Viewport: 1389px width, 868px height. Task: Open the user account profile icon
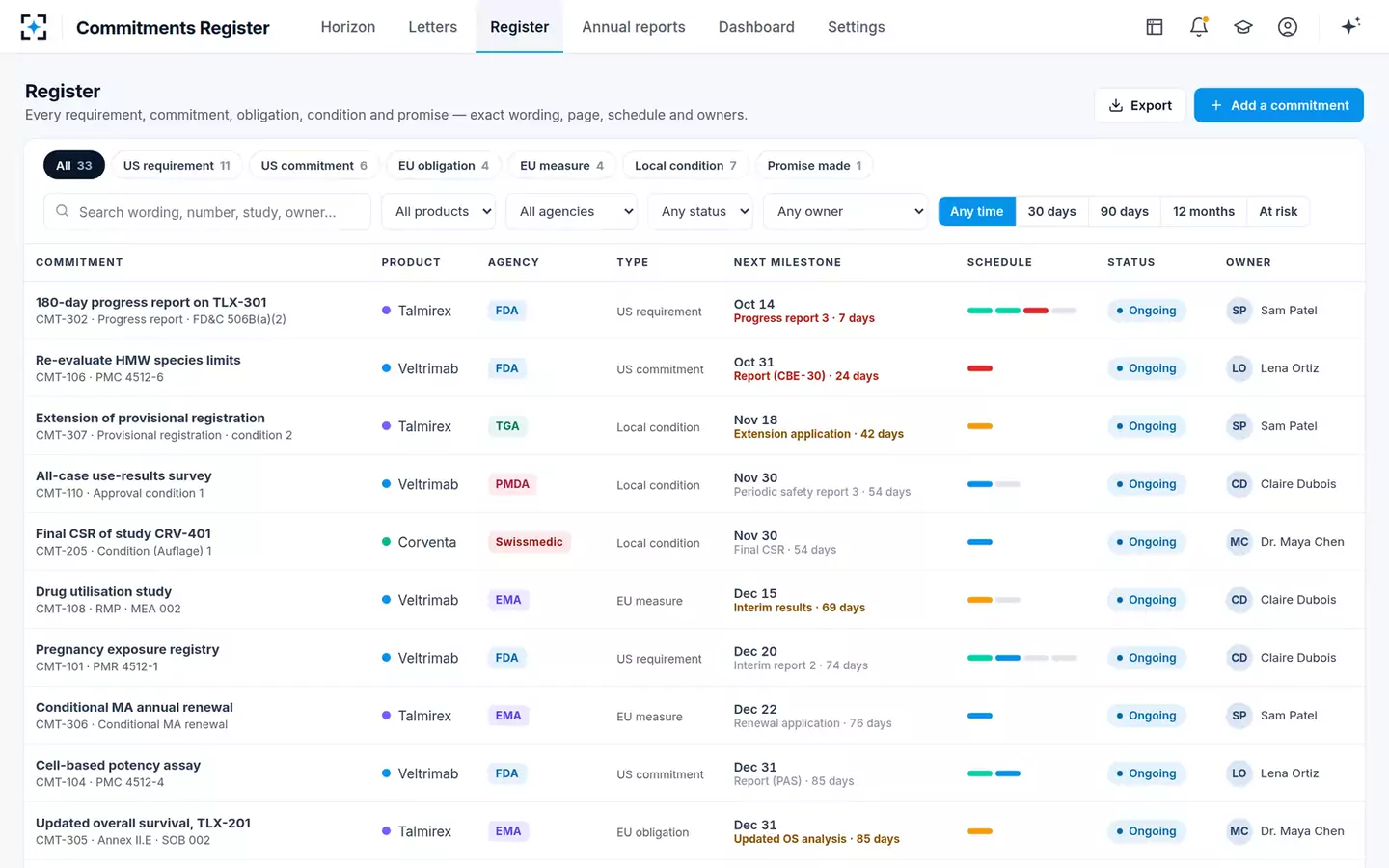coord(1288,27)
